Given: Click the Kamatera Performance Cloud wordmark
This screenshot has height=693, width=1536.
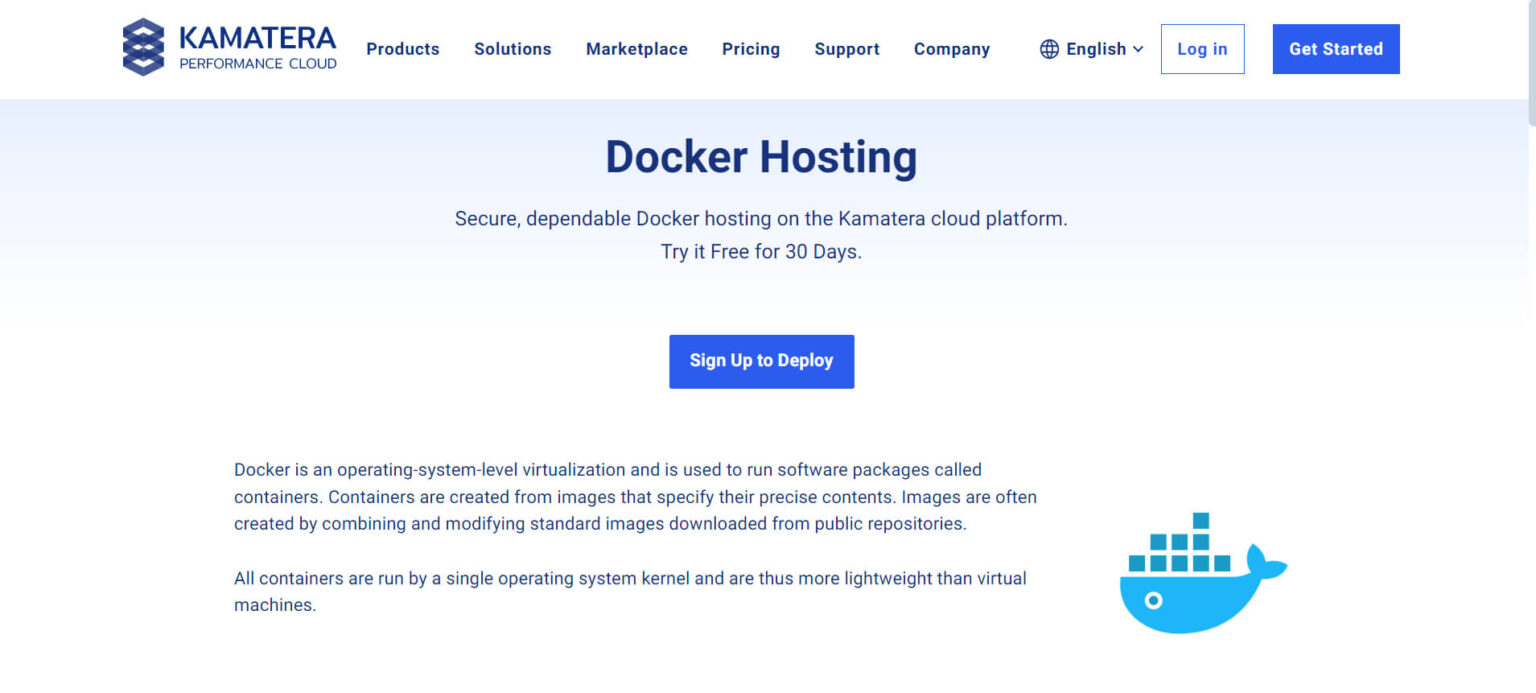Looking at the screenshot, I should click(258, 47).
